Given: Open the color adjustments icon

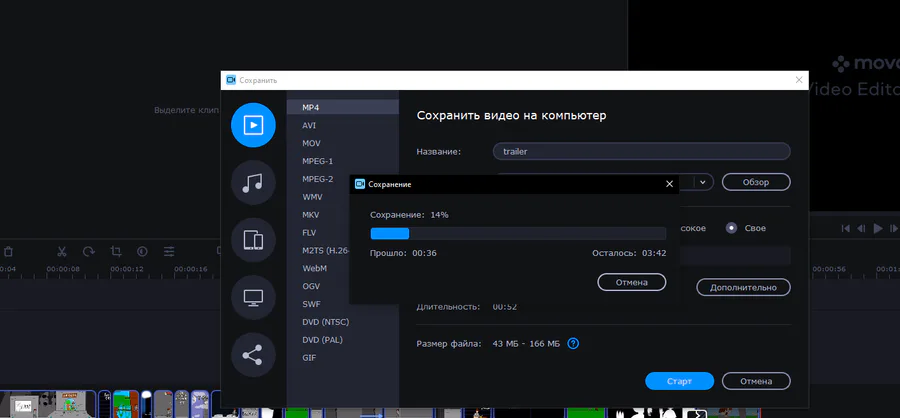Looking at the screenshot, I should (142, 251).
